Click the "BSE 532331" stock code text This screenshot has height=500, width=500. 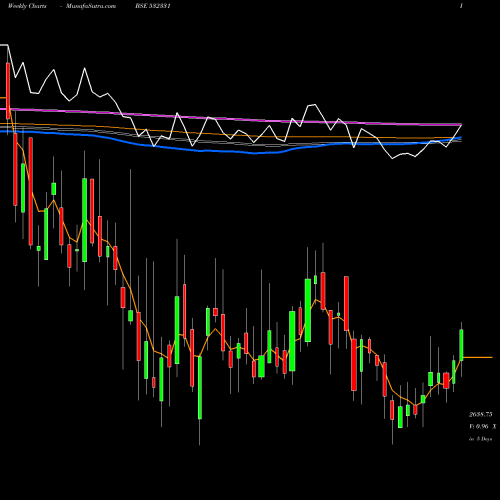pos(153,6)
